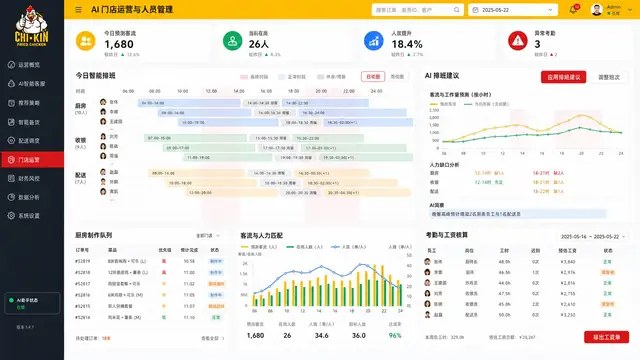
Task: Click the AI洞察 highlighted insight text
Action: coord(518,214)
